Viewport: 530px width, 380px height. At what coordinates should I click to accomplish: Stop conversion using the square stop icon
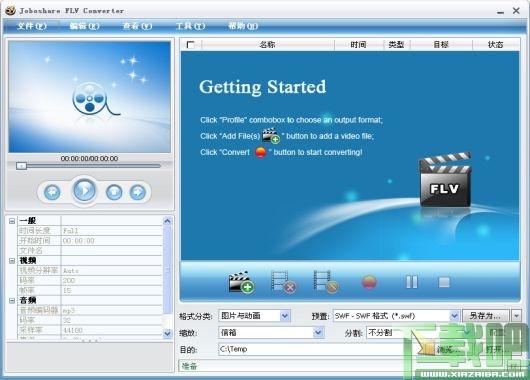click(444, 282)
